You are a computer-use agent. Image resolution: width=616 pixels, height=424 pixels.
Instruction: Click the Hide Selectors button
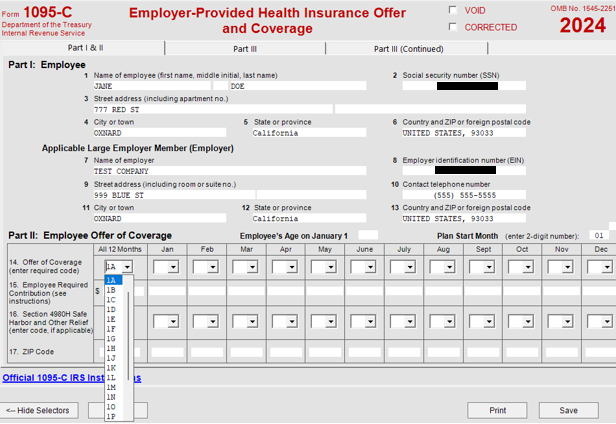click(x=39, y=410)
